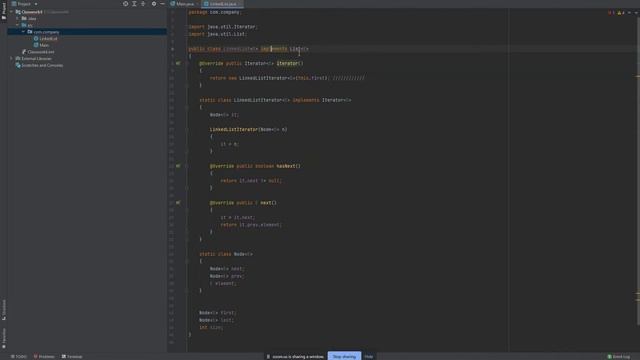Expand the .idea folder
The image size is (640, 360).
click(x=17, y=18)
